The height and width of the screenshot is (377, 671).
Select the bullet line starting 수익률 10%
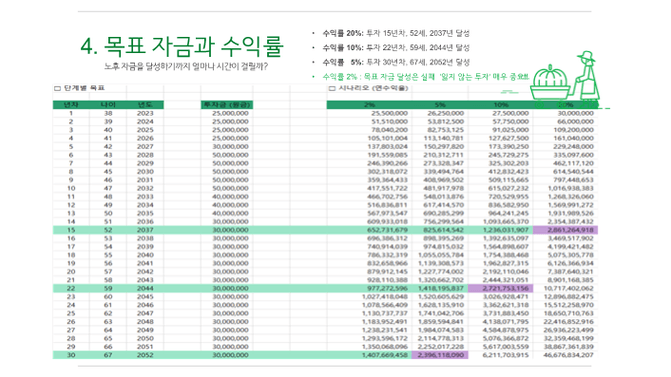tap(396, 47)
